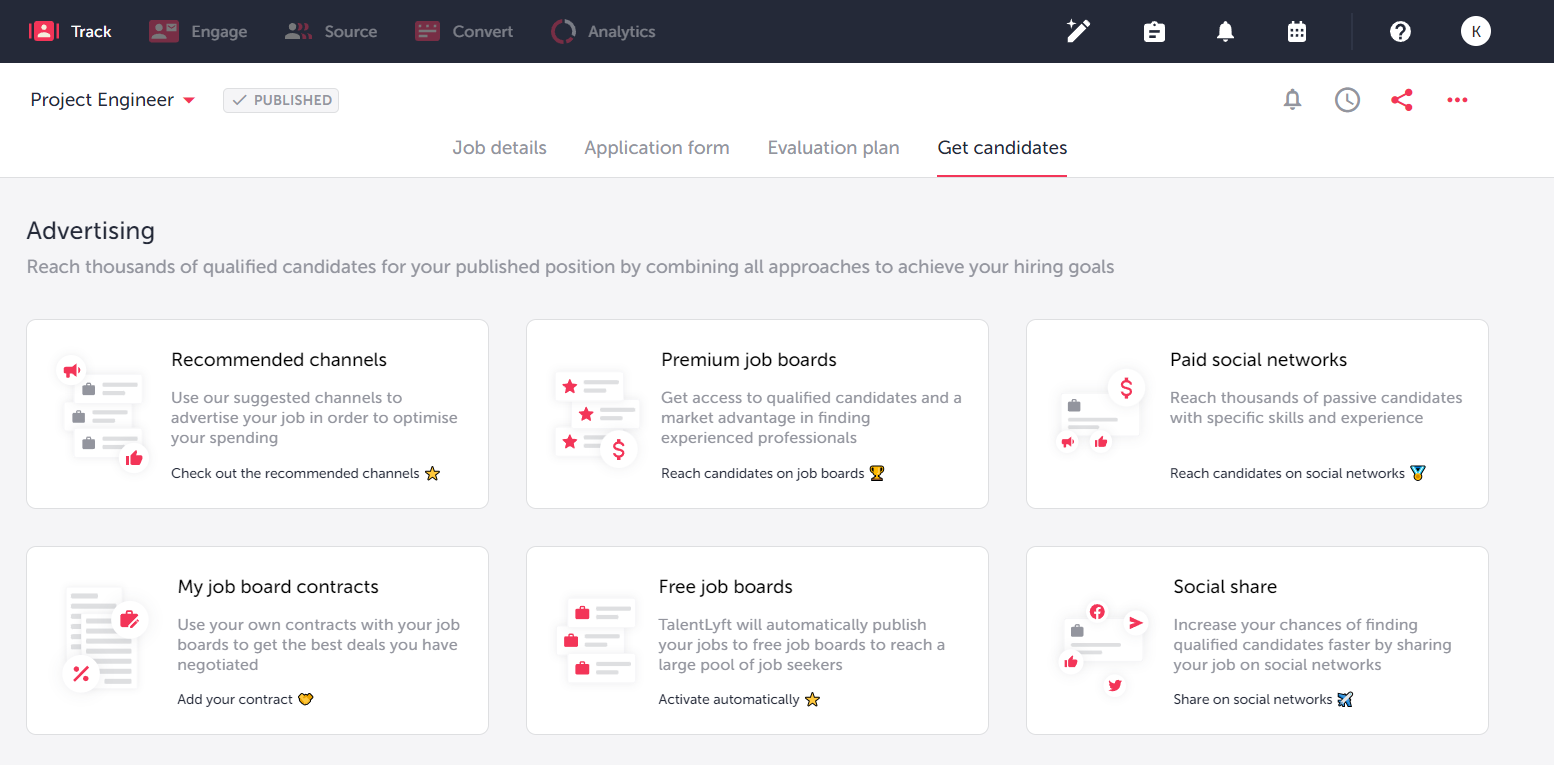Viewport: 1554px width, 765px height.
Task: Open the job activity history clock icon
Action: (x=1347, y=100)
